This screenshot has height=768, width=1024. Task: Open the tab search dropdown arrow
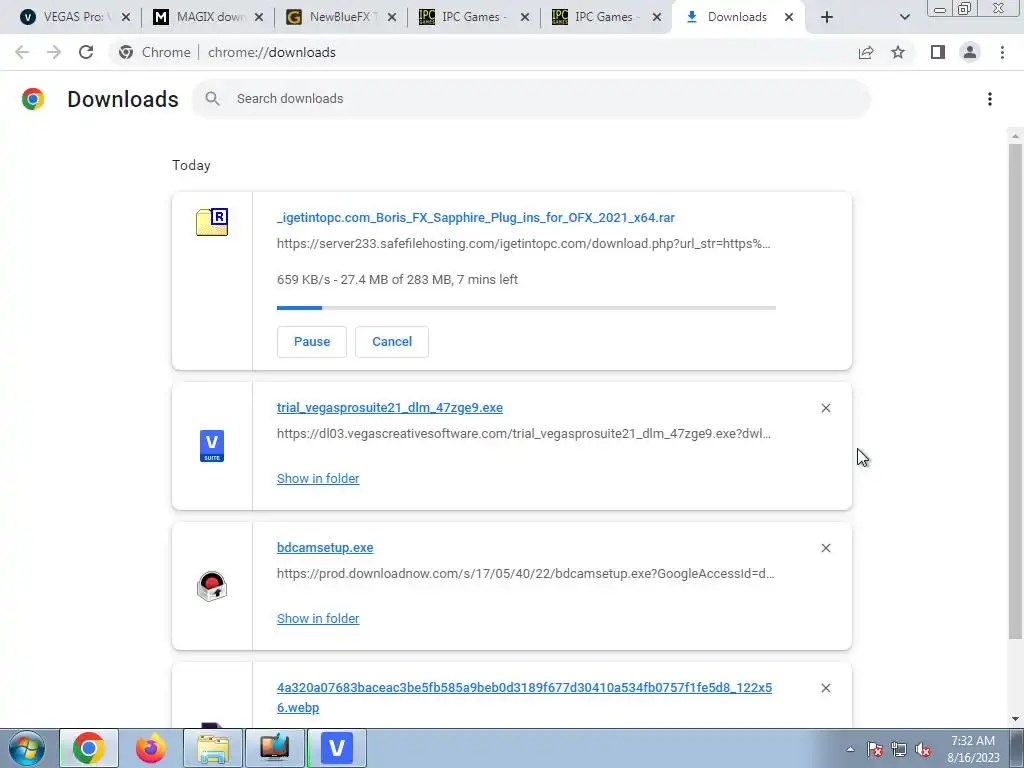tap(904, 17)
